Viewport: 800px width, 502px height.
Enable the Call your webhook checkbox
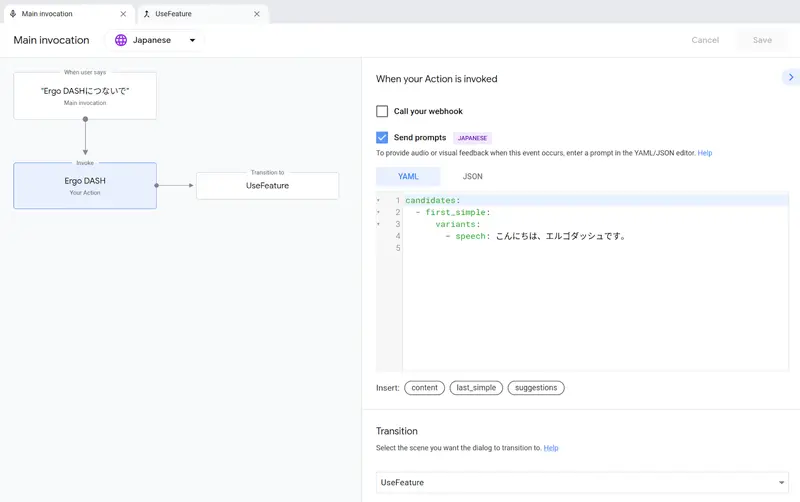382,111
